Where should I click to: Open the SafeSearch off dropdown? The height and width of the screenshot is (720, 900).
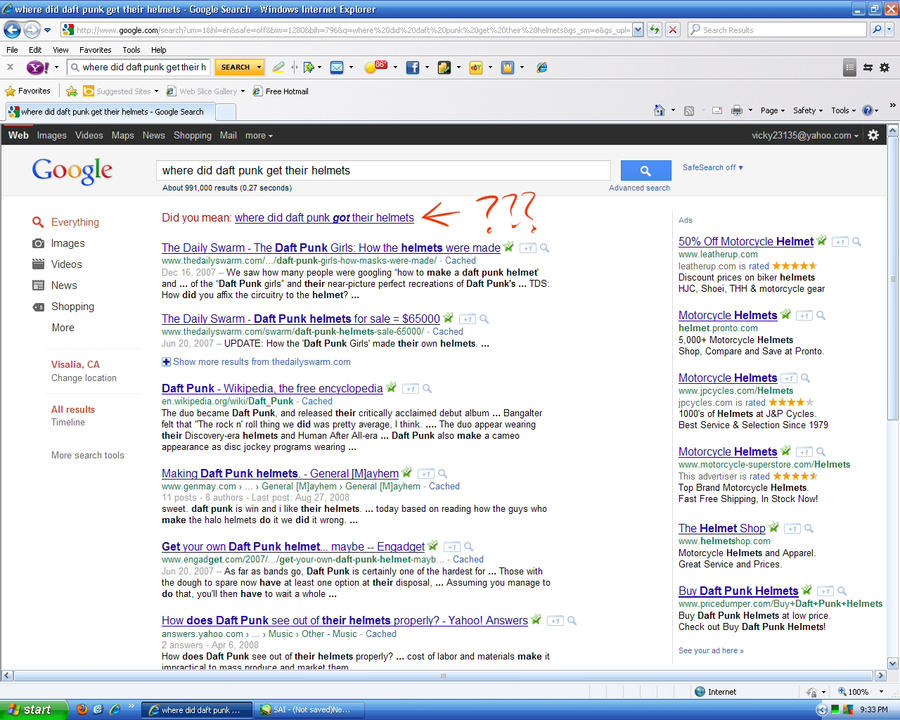712,167
